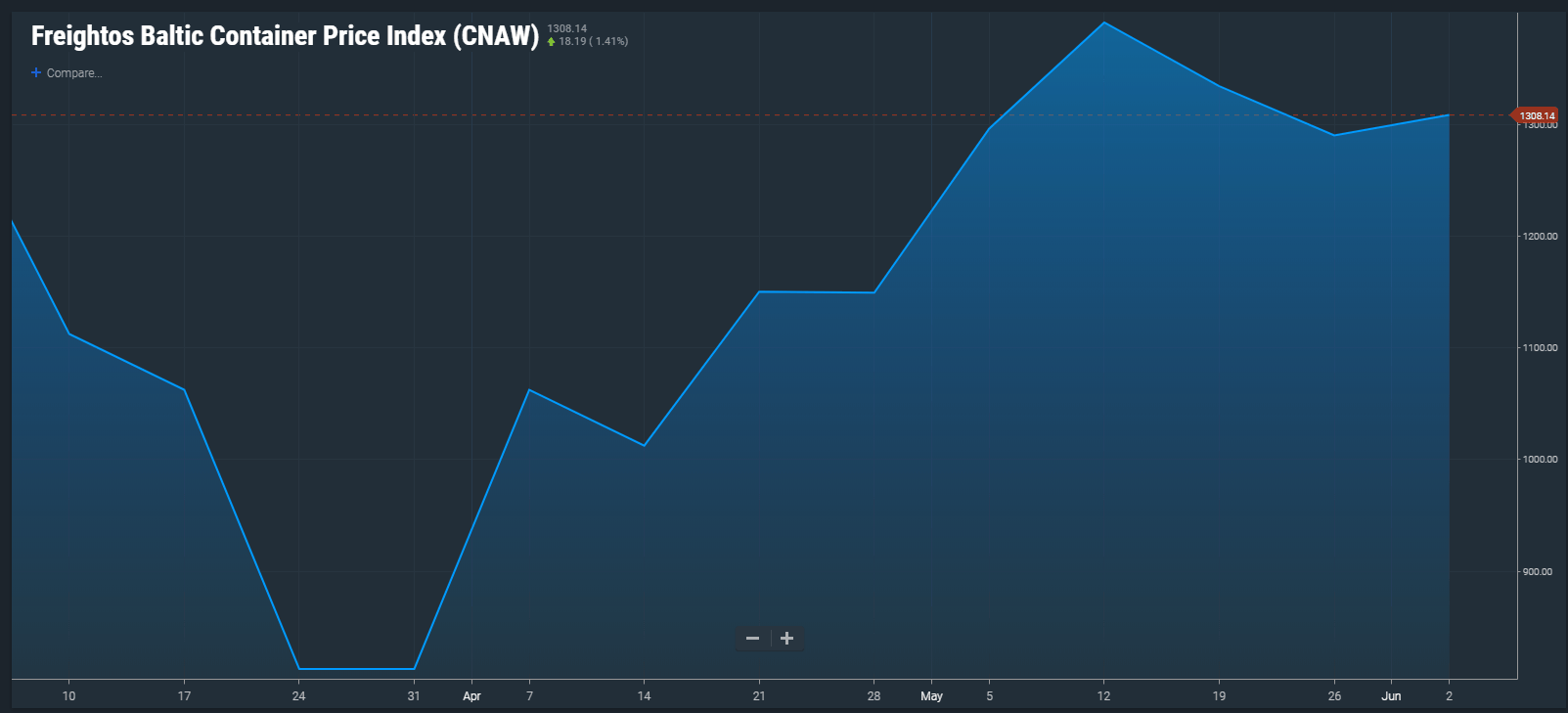The image size is (1568, 713).
Task: Click the 18.19 (1.41%) change value
Action: pyautogui.click(x=593, y=41)
